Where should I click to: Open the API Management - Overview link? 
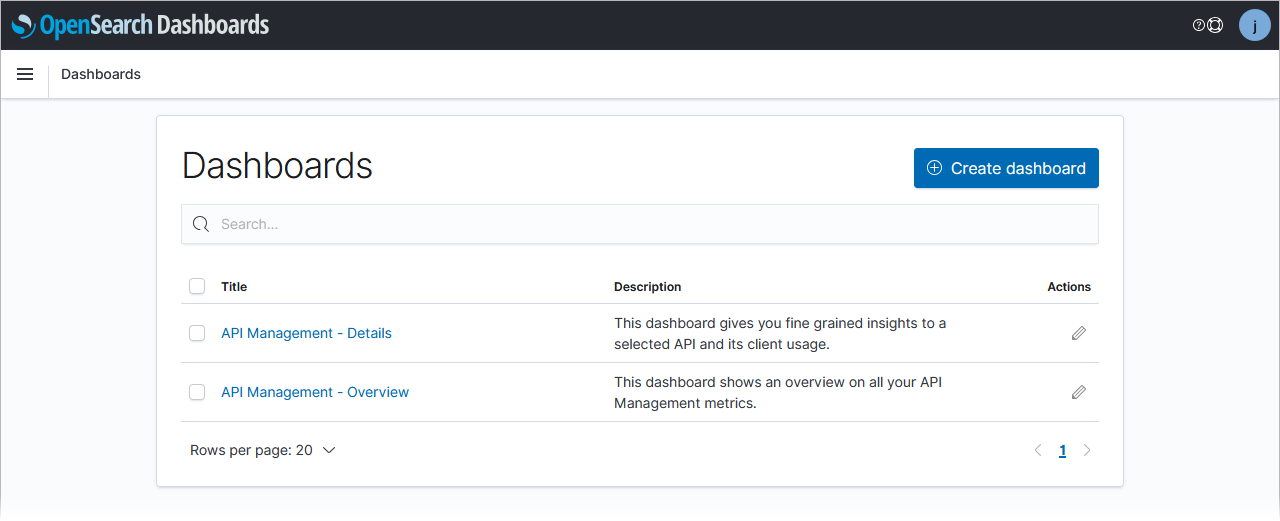pyautogui.click(x=315, y=392)
